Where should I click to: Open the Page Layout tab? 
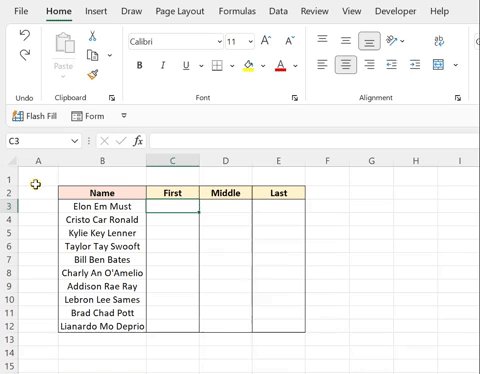click(x=180, y=11)
